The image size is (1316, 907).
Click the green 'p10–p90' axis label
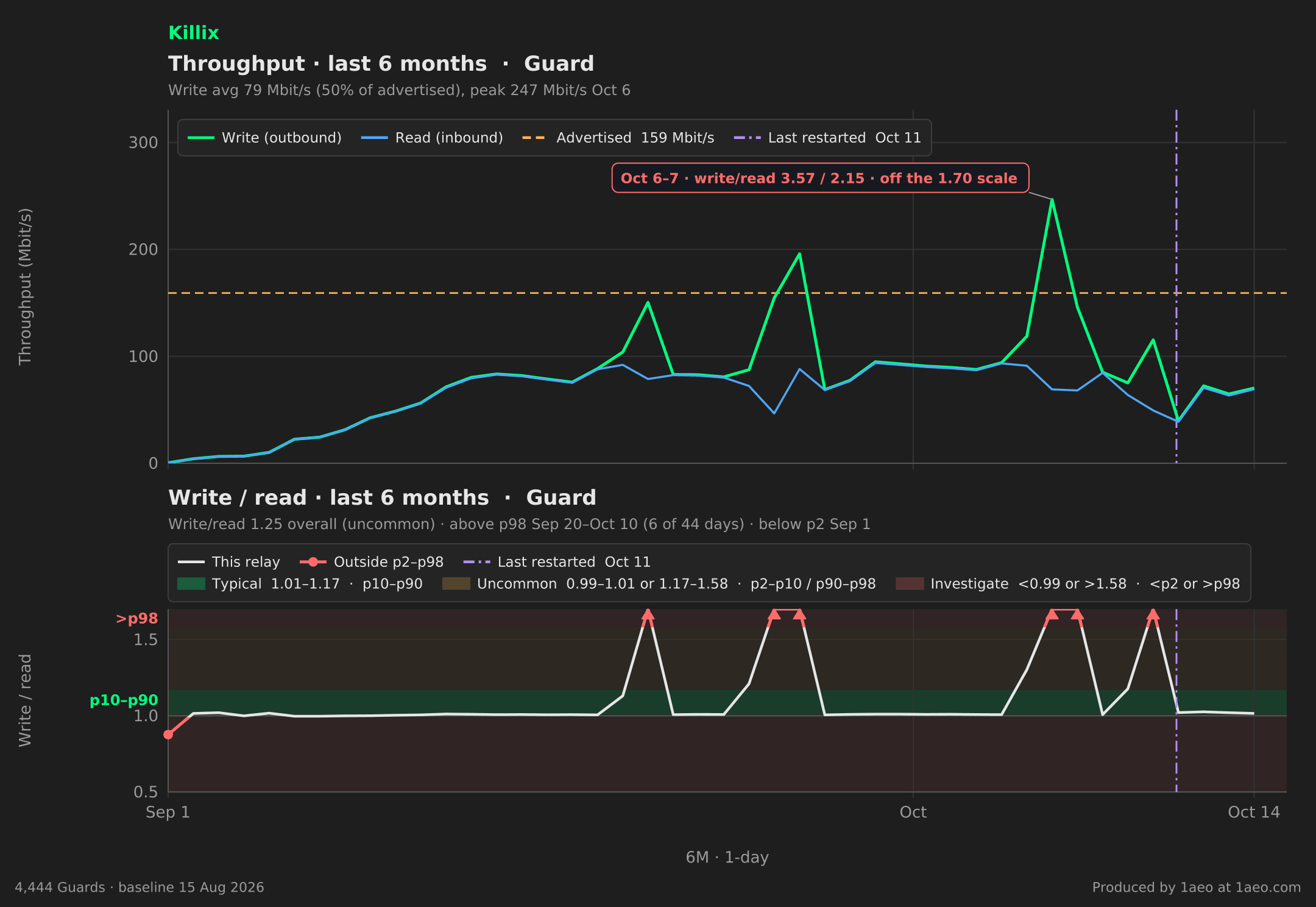point(124,700)
